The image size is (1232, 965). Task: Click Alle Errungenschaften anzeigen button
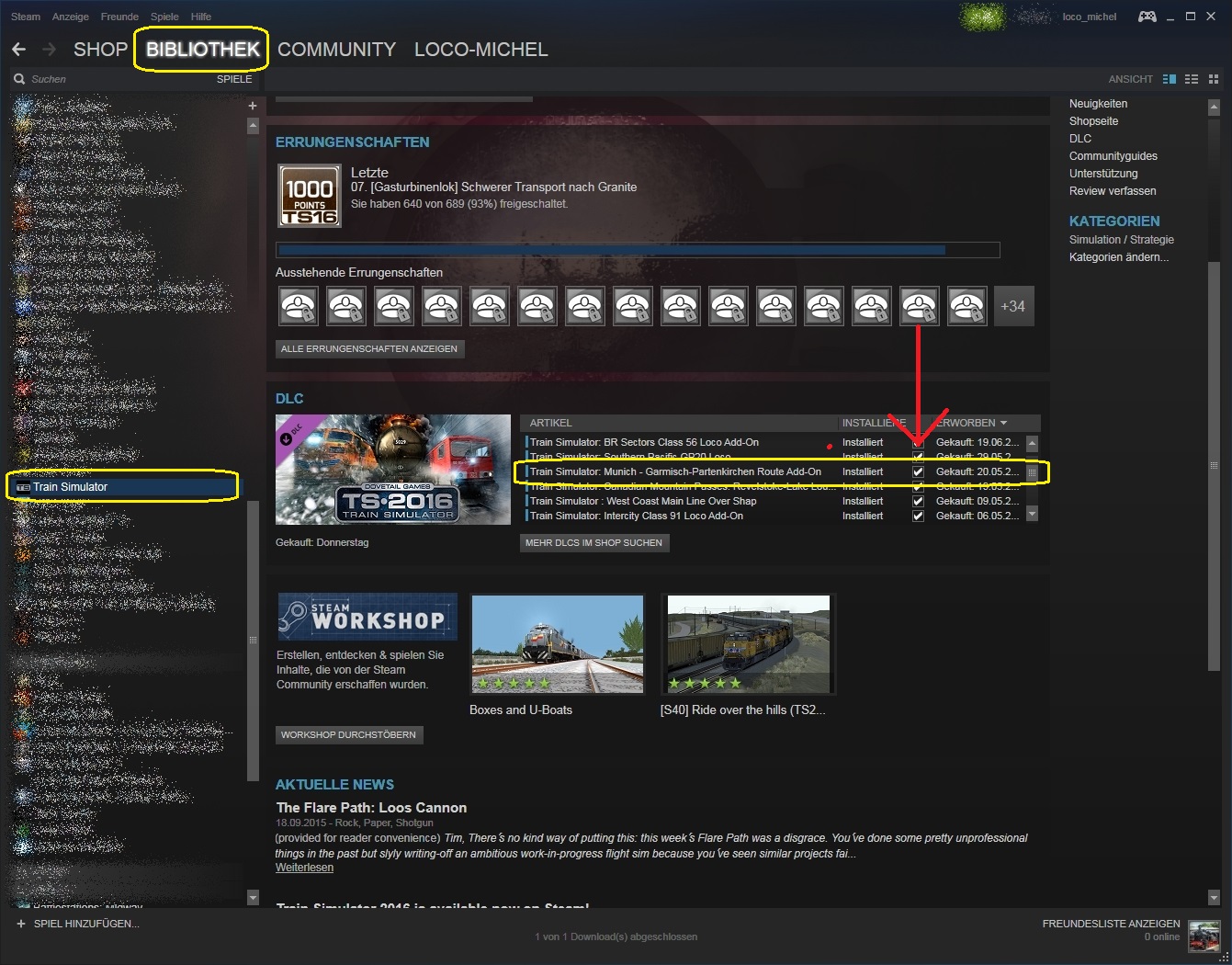pos(369,349)
